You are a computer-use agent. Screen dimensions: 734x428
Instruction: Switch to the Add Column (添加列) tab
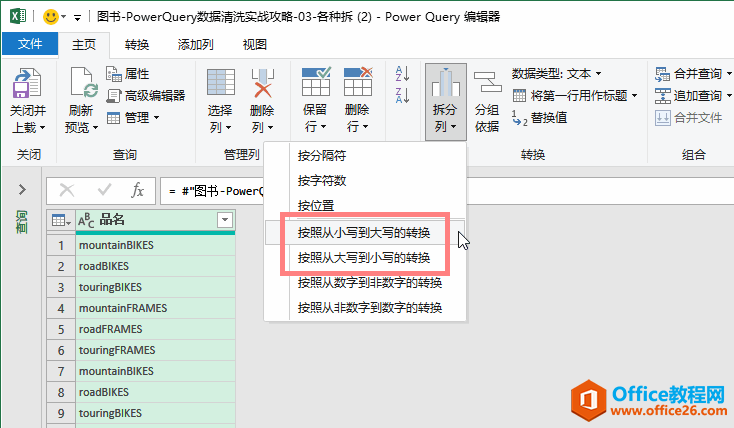[195, 44]
